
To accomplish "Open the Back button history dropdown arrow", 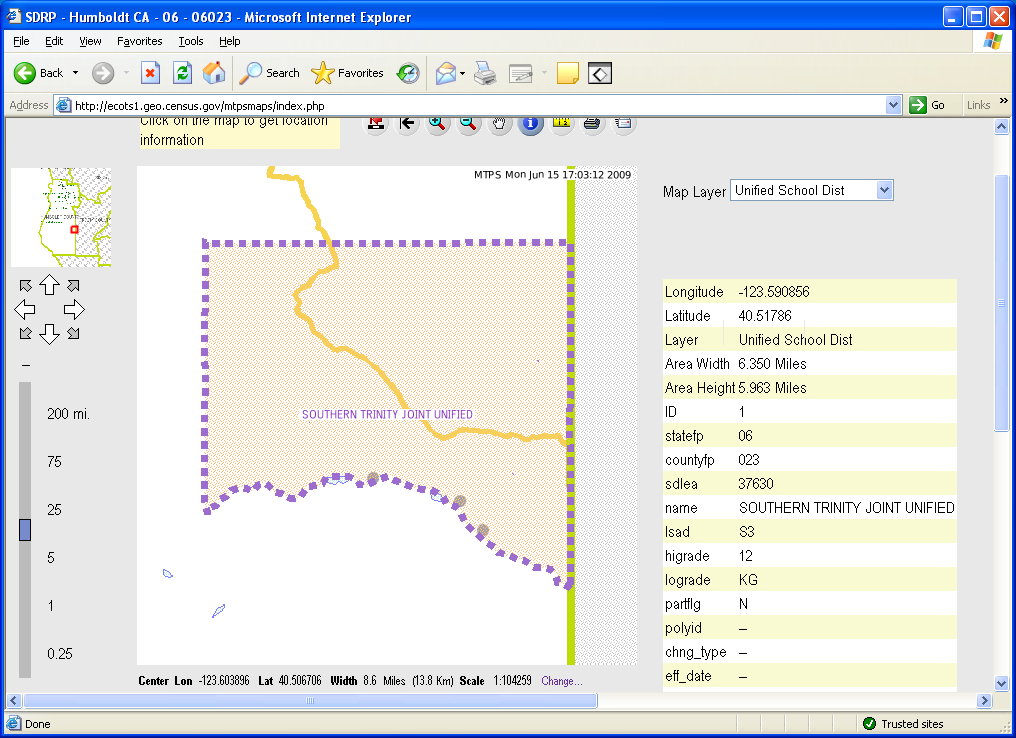I will coord(75,73).
